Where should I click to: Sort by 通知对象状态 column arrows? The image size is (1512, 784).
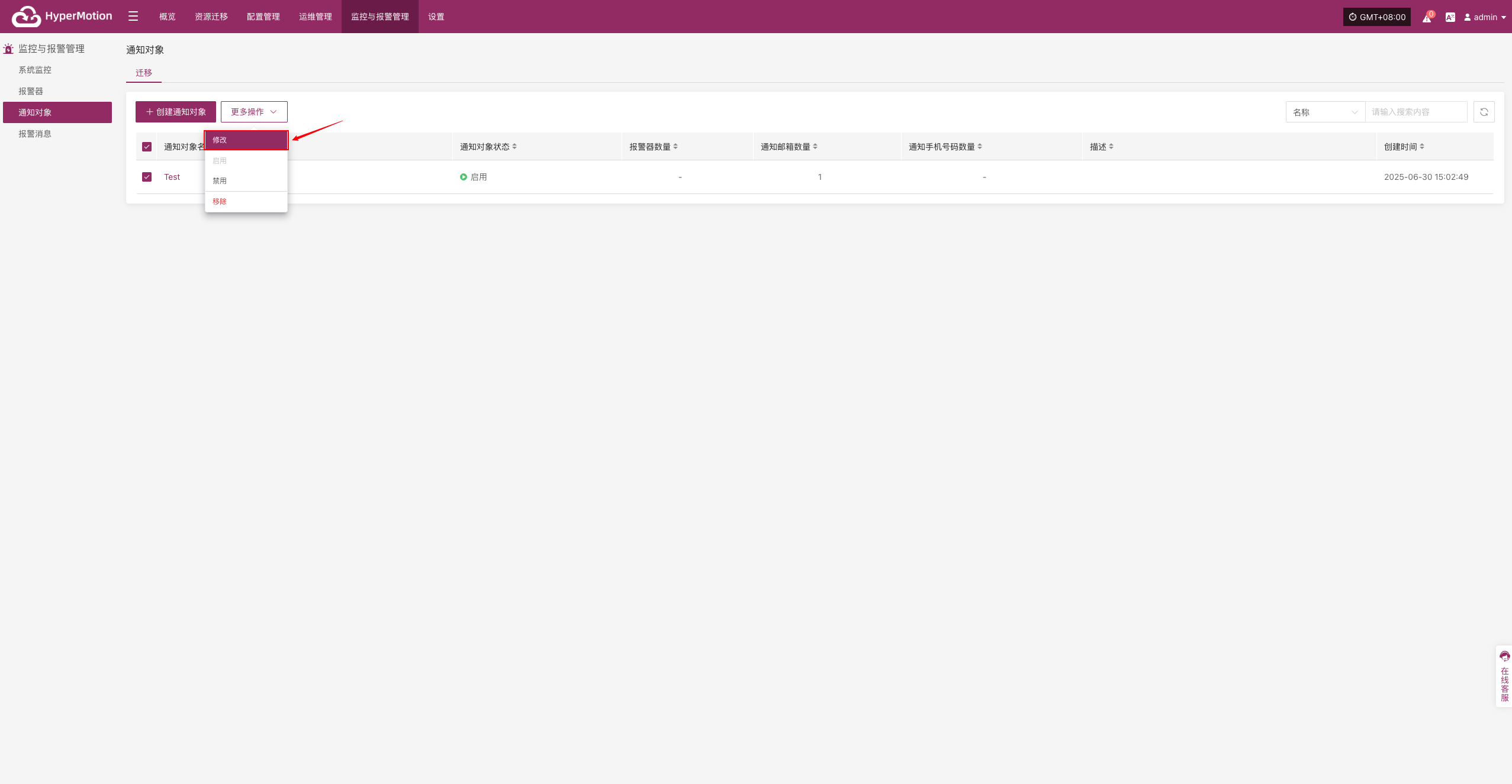click(514, 147)
